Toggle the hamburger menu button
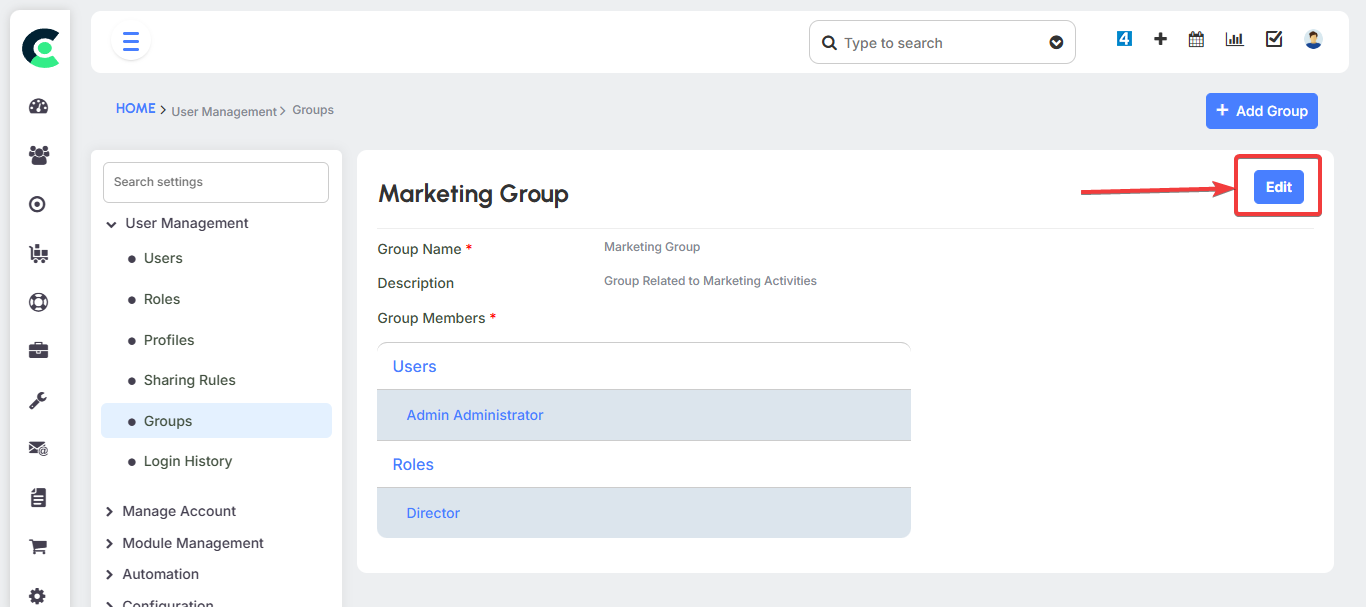The width and height of the screenshot is (1366, 607). (x=131, y=42)
